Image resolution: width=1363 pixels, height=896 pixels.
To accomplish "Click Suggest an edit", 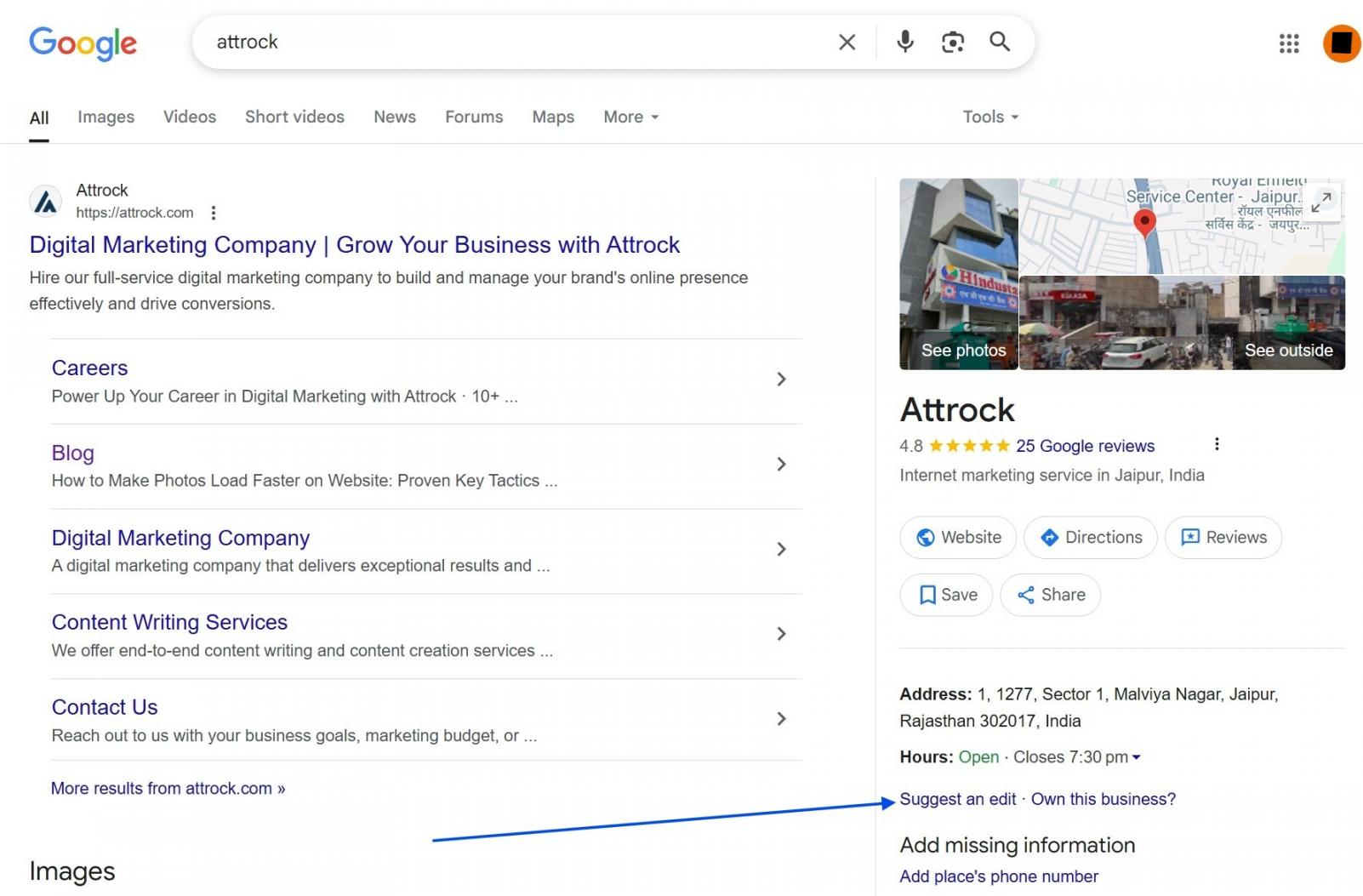I will pyautogui.click(x=958, y=799).
